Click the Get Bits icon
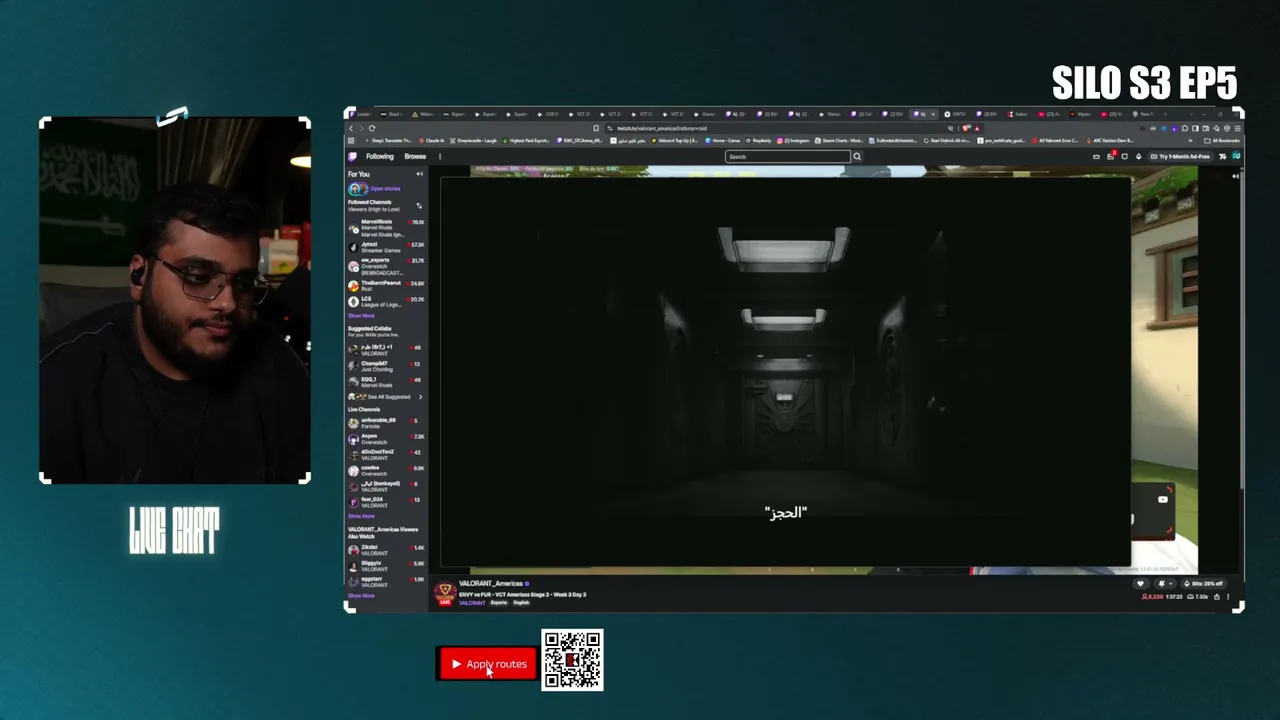This screenshot has width=1280, height=720. tap(1138, 157)
